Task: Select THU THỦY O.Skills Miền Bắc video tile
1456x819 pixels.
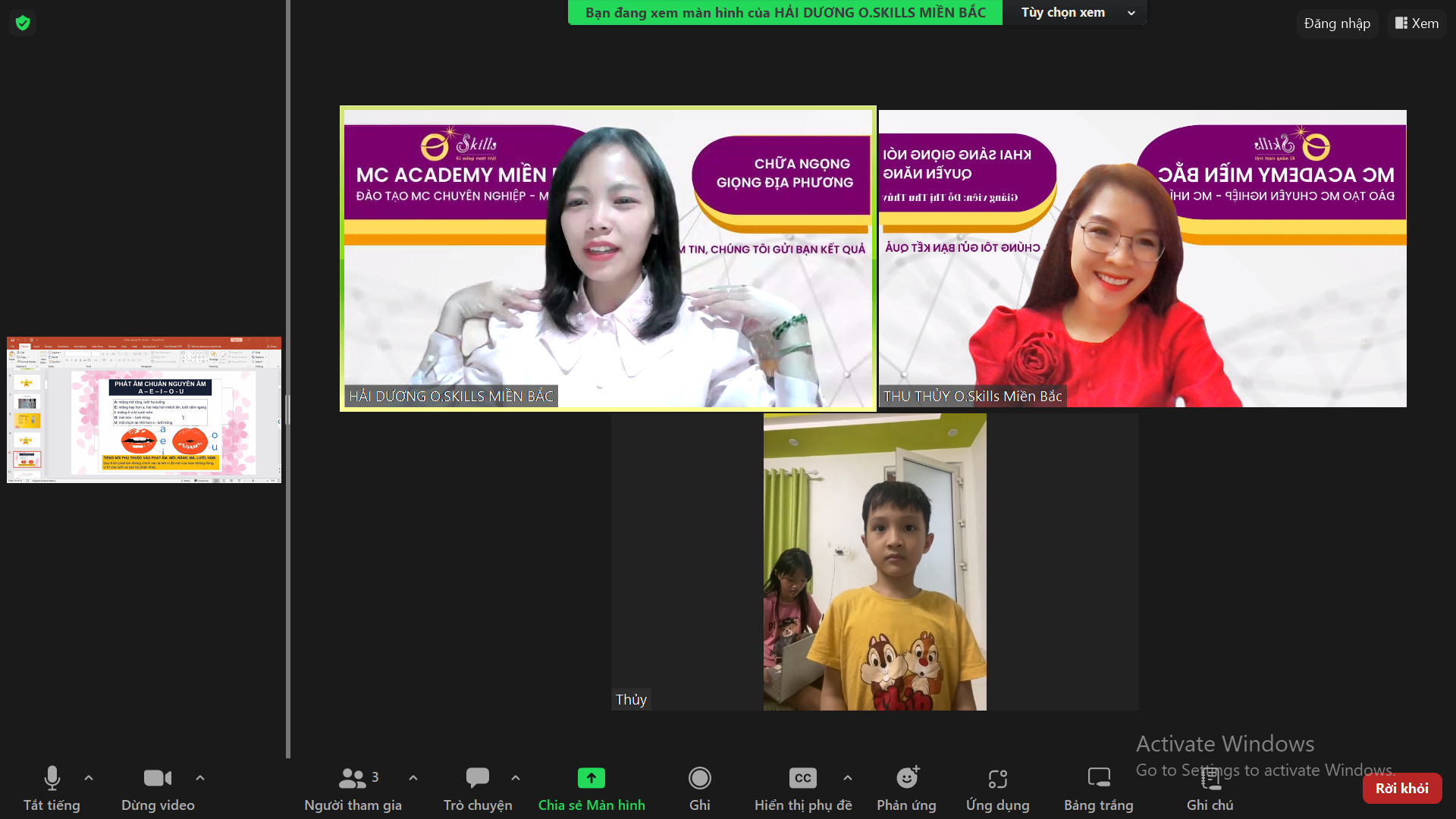Action: coord(1143,259)
